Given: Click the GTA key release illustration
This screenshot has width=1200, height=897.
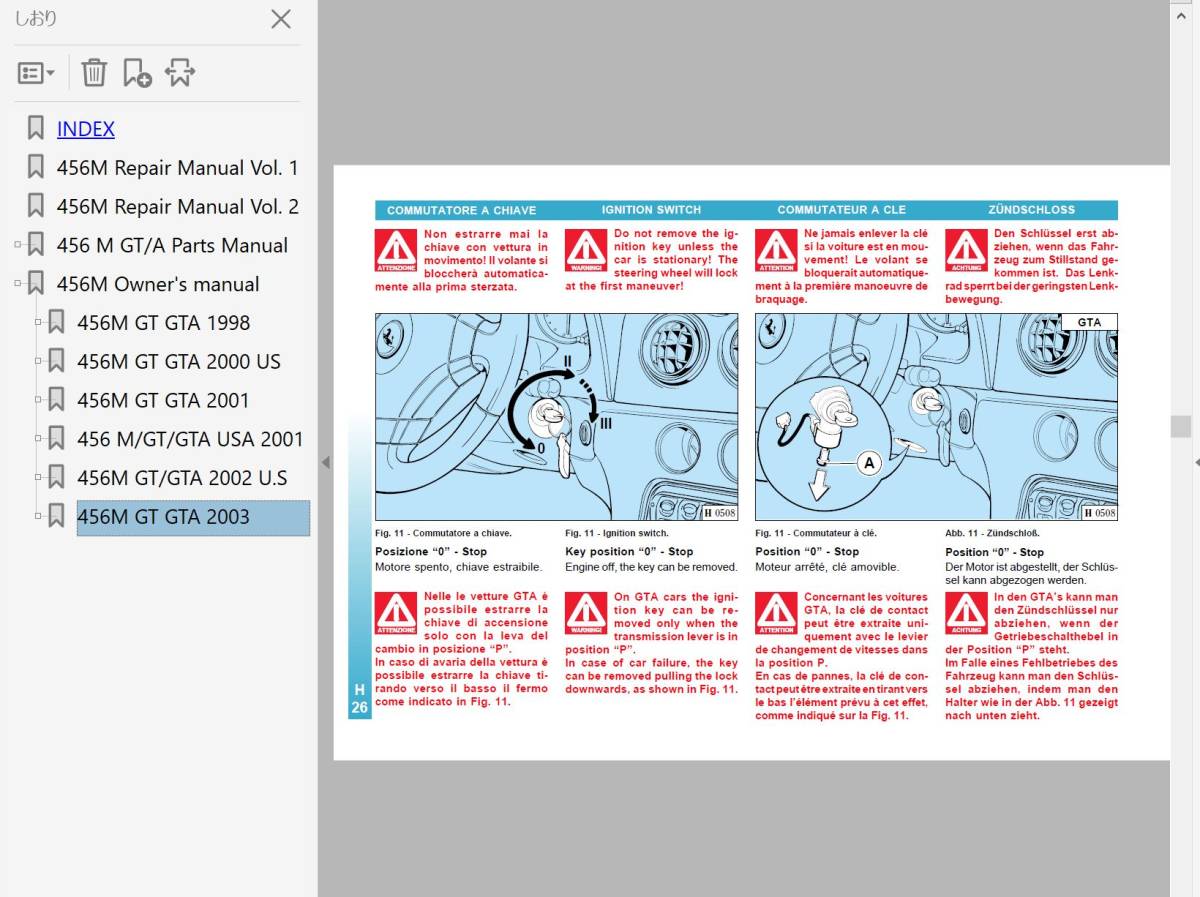Looking at the screenshot, I should 936,417.
